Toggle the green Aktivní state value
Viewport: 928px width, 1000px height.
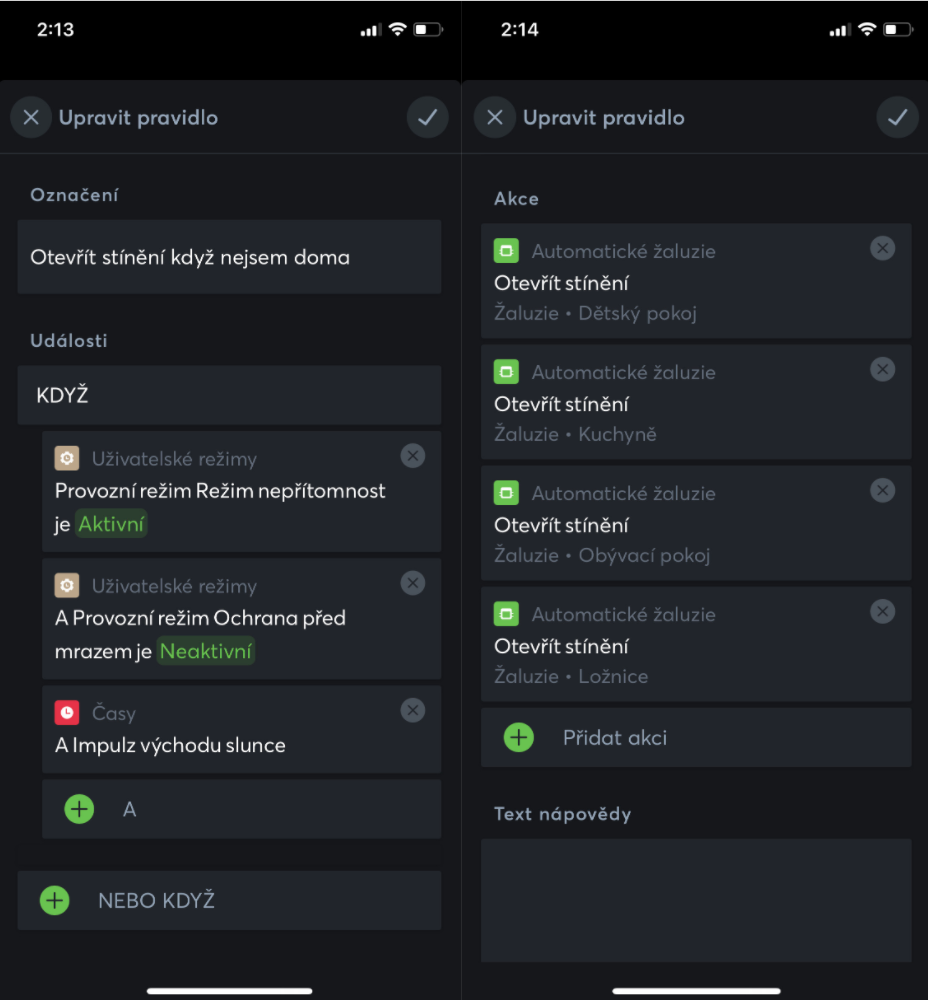111,524
